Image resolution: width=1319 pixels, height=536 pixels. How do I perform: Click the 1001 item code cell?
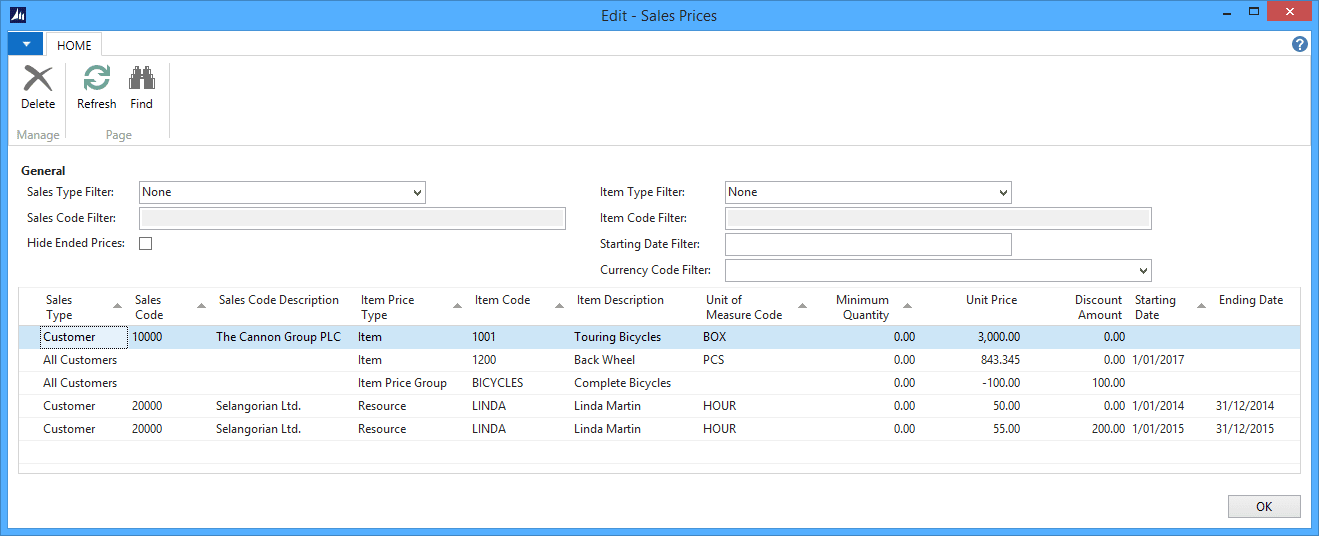tap(484, 337)
